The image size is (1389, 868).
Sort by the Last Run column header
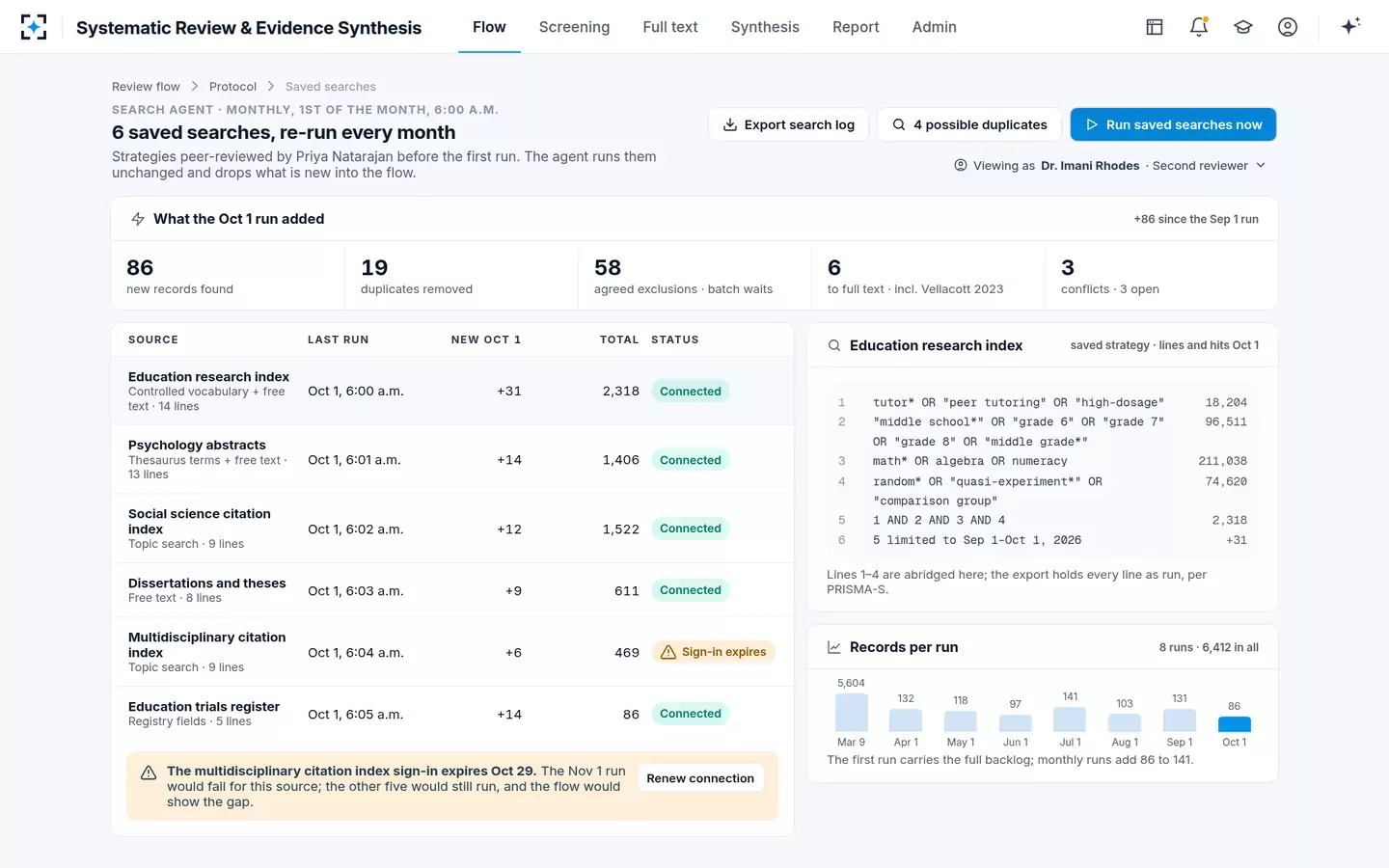point(338,339)
